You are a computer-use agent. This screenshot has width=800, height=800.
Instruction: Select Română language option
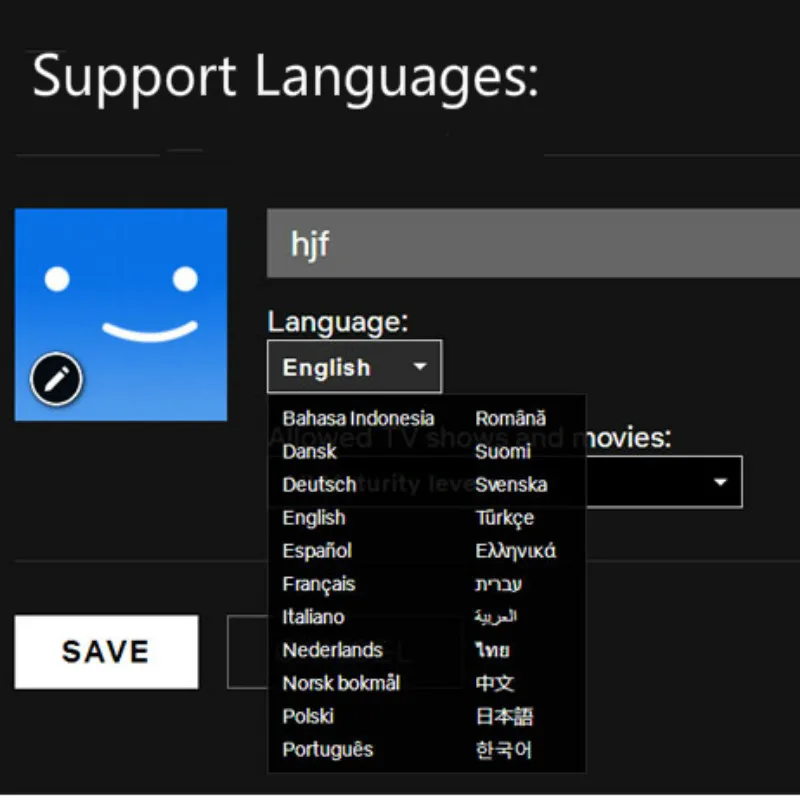[510, 418]
